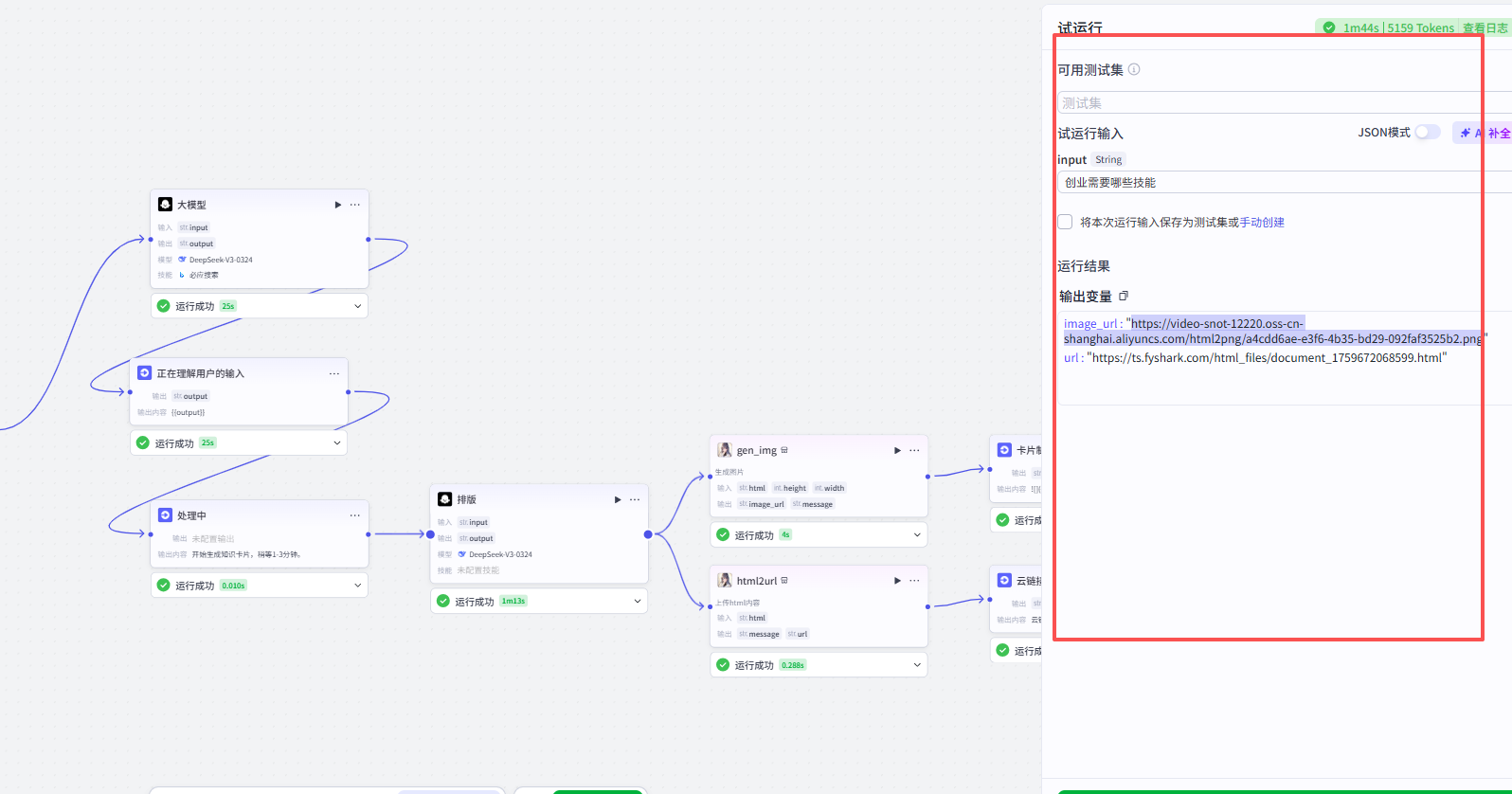Click the small tag icon next to gen_img
1512x794 pixels.
click(784, 450)
